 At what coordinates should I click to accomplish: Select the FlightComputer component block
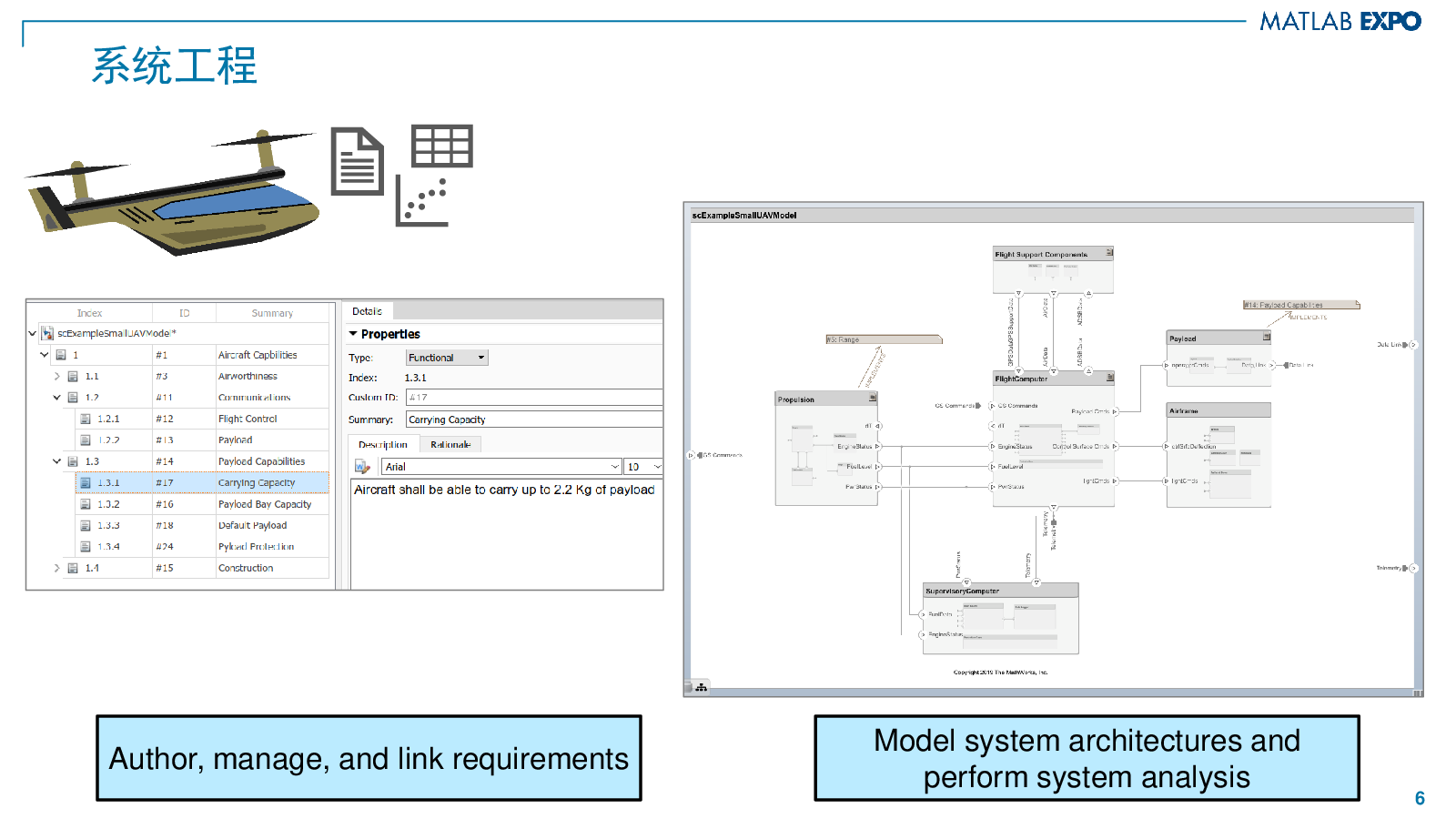point(1054,439)
